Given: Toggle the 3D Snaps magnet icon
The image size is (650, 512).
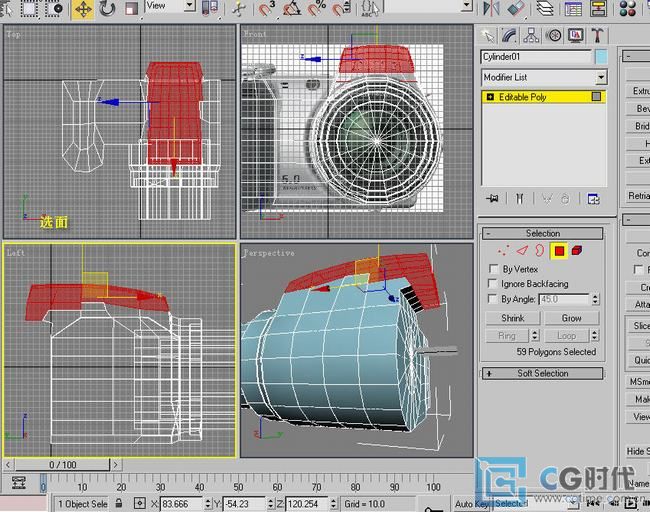Looking at the screenshot, I should coord(267,8).
